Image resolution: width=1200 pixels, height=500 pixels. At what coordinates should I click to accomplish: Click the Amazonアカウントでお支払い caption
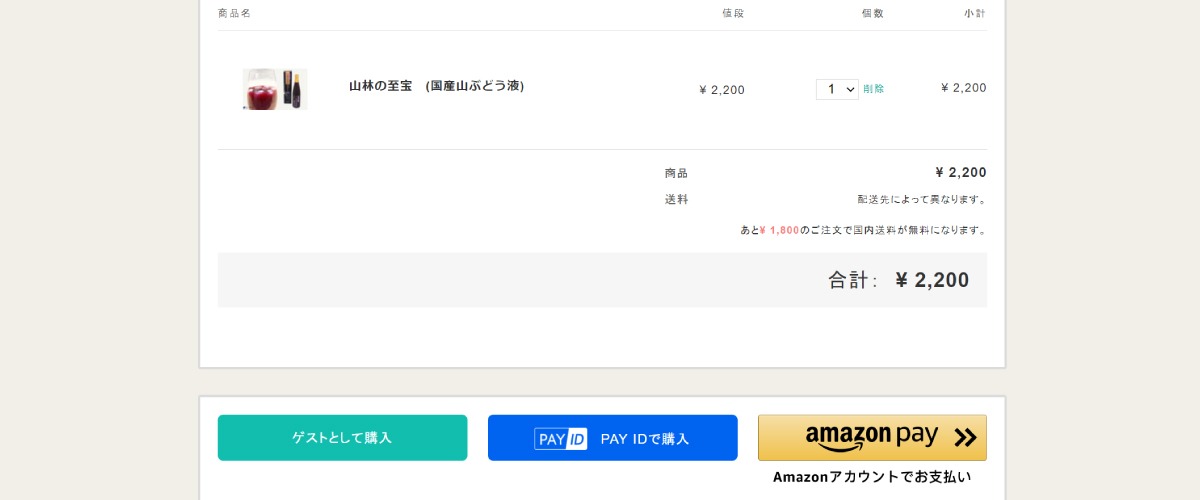tap(872, 477)
